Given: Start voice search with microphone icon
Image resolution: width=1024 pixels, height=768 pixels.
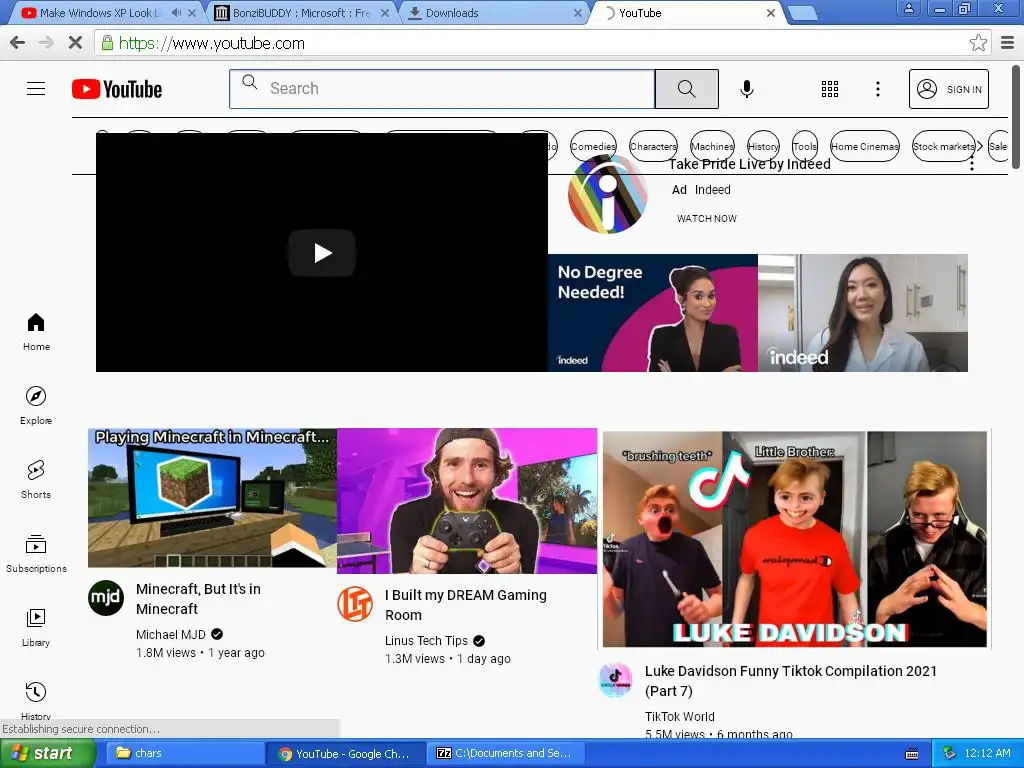Looking at the screenshot, I should [747, 89].
